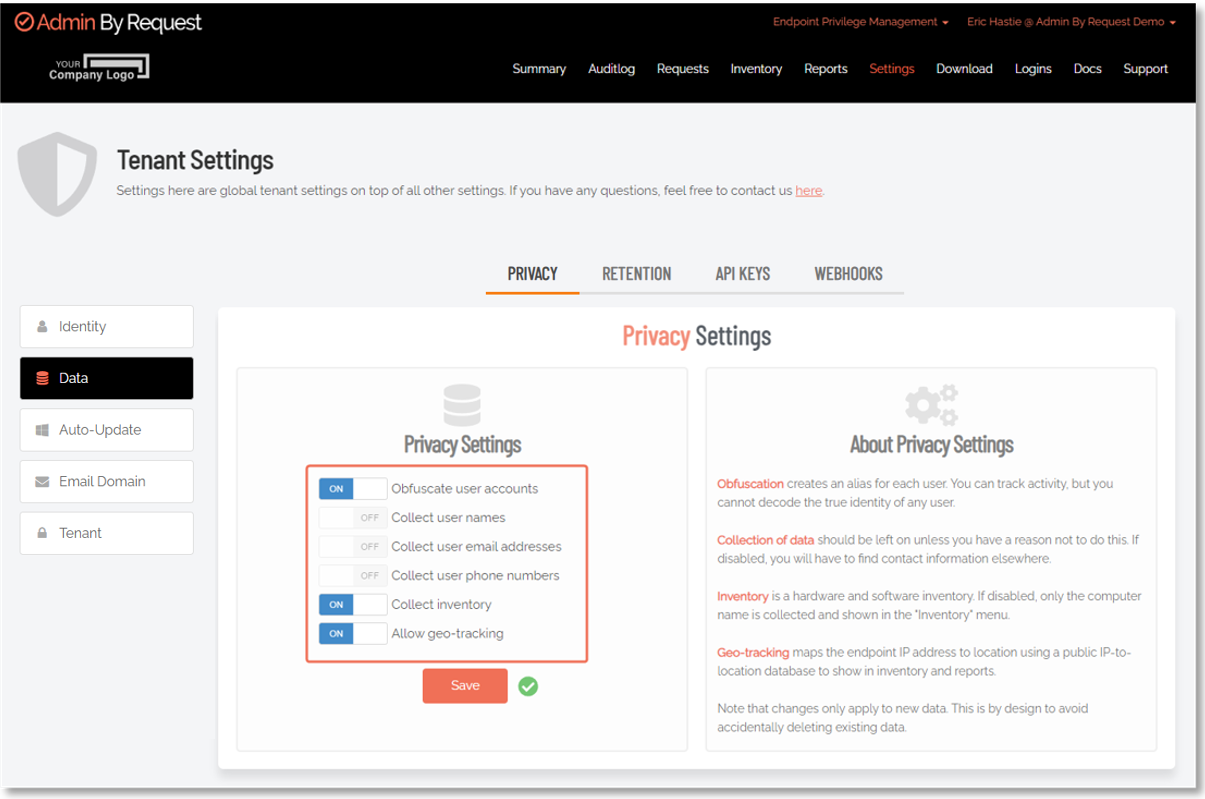The image size is (1205, 799).
Task: Turn on Collect user email addresses
Action: coord(352,547)
